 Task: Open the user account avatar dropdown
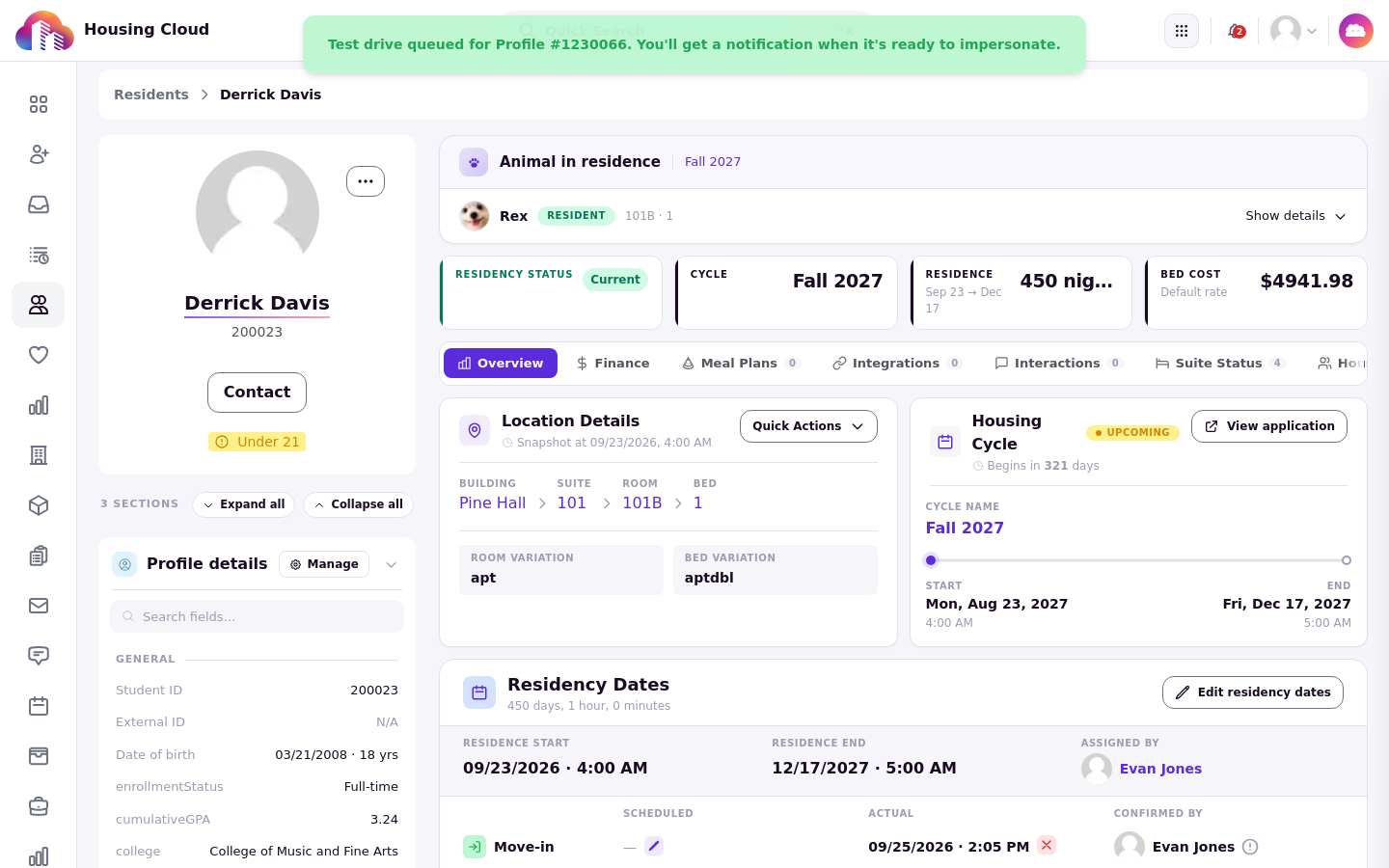1294,31
